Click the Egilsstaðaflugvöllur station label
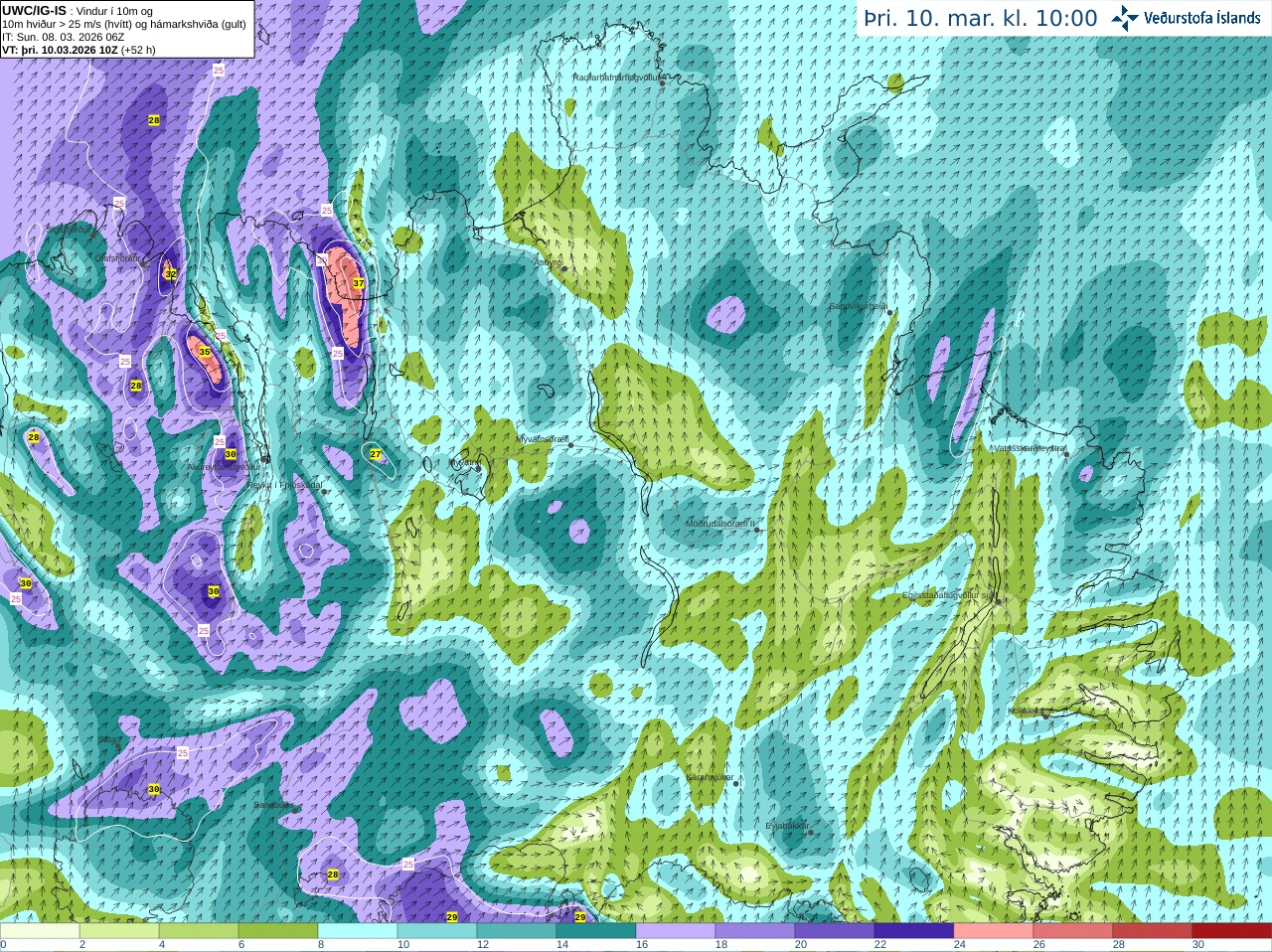The width and height of the screenshot is (1272, 952). coord(948,595)
